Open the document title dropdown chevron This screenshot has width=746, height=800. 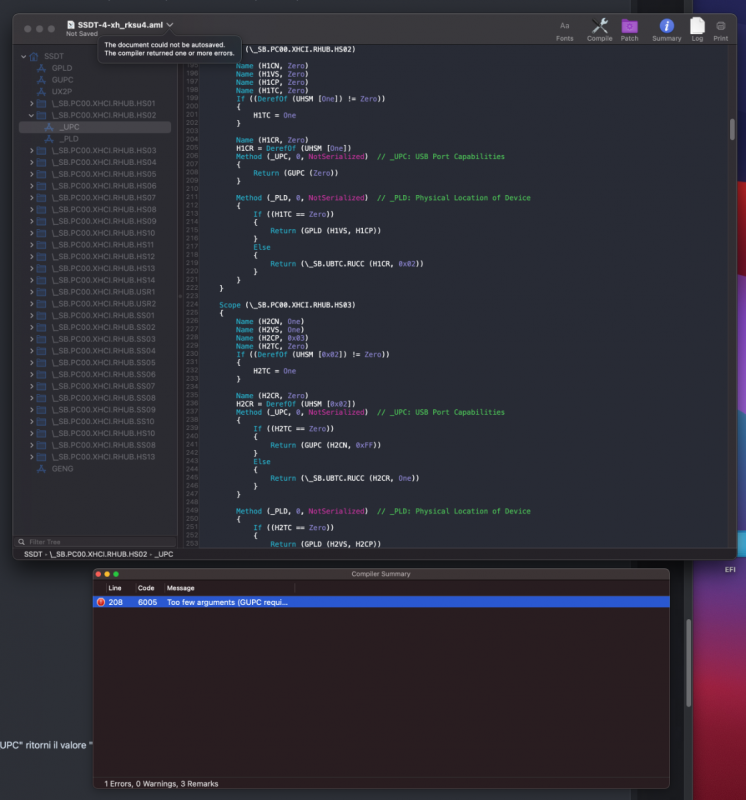click(x=170, y=25)
